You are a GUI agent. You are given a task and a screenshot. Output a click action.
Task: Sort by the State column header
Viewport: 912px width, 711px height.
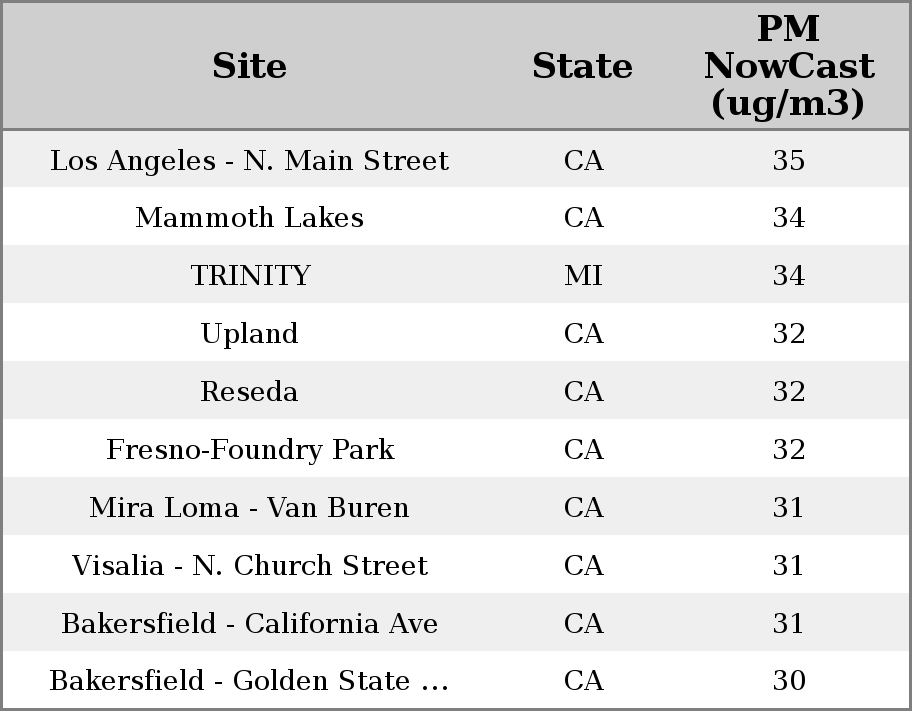pos(582,66)
